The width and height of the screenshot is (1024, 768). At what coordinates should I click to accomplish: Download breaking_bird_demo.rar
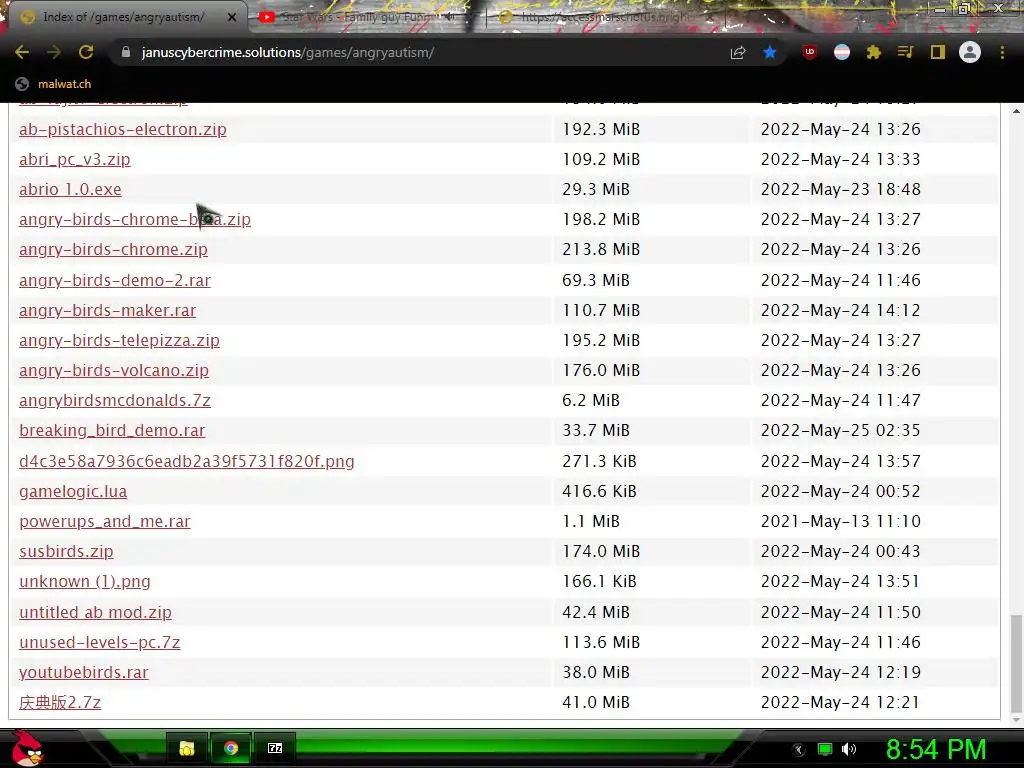click(112, 430)
